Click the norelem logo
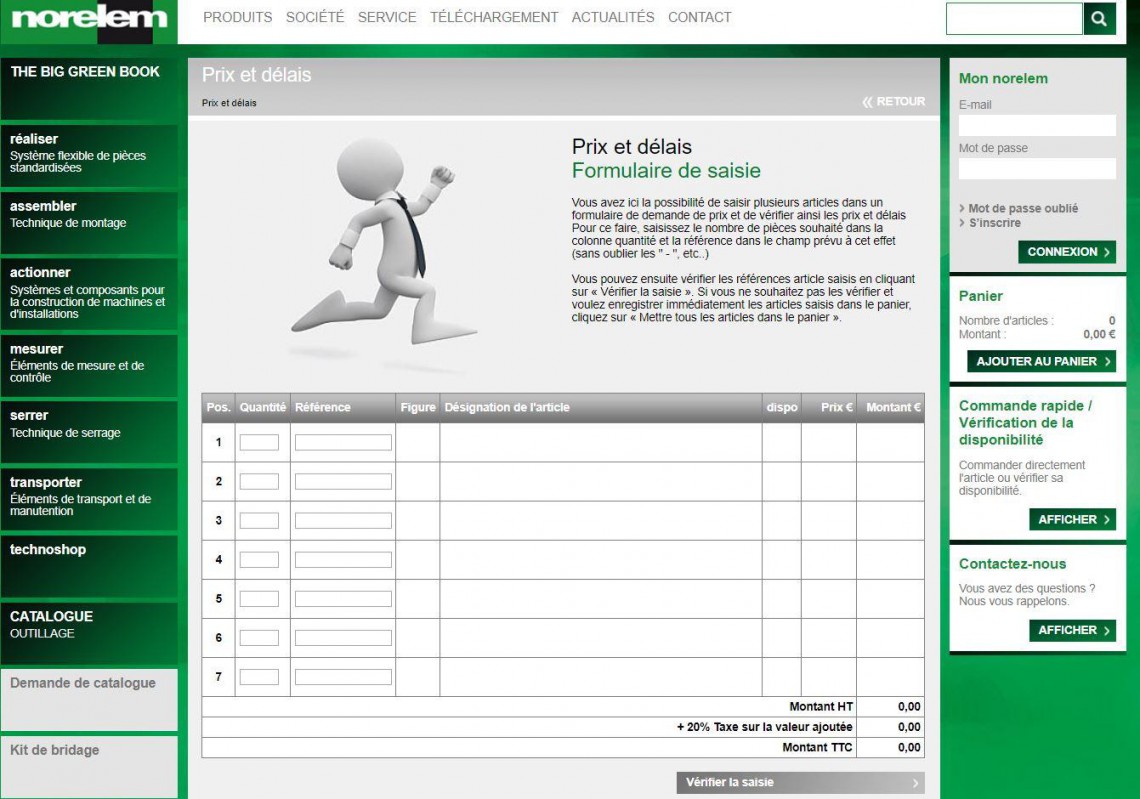Screen dimensions: 1140x799 [x=89, y=19]
